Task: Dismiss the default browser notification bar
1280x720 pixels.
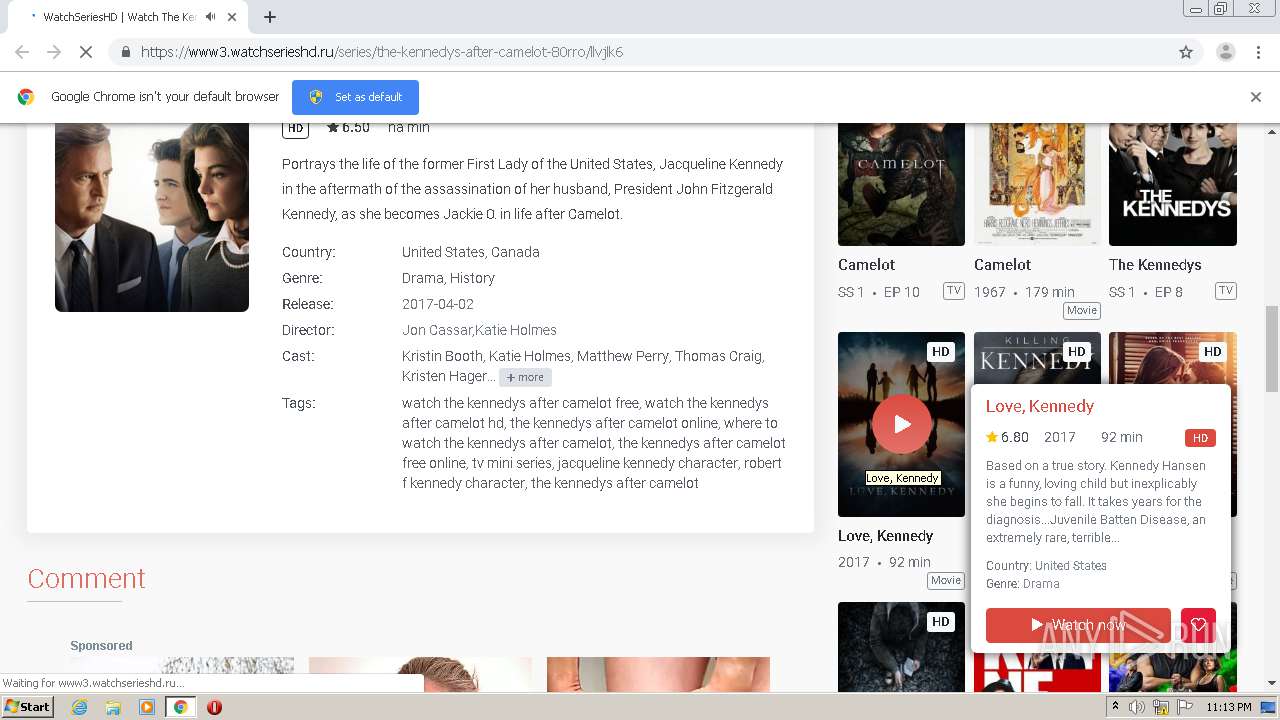Action: point(1256,97)
